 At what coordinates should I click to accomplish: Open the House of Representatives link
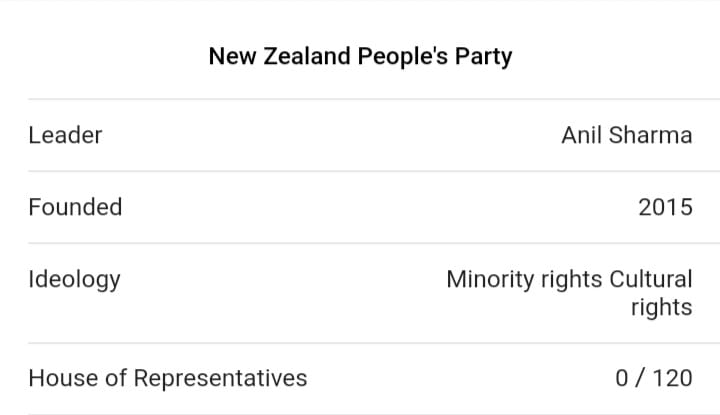click(167, 378)
